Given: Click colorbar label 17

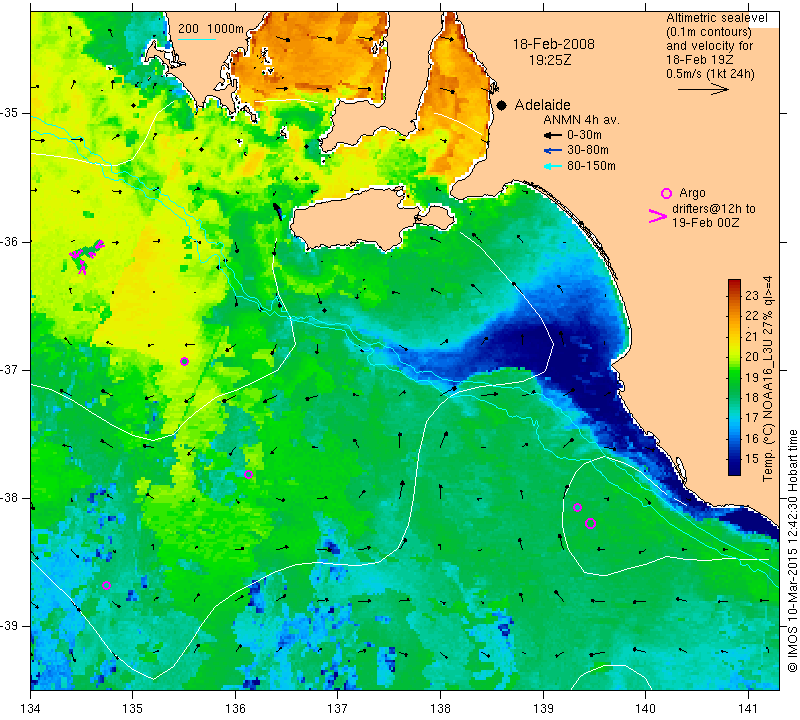Looking at the screenshot, I should point(752,417).
